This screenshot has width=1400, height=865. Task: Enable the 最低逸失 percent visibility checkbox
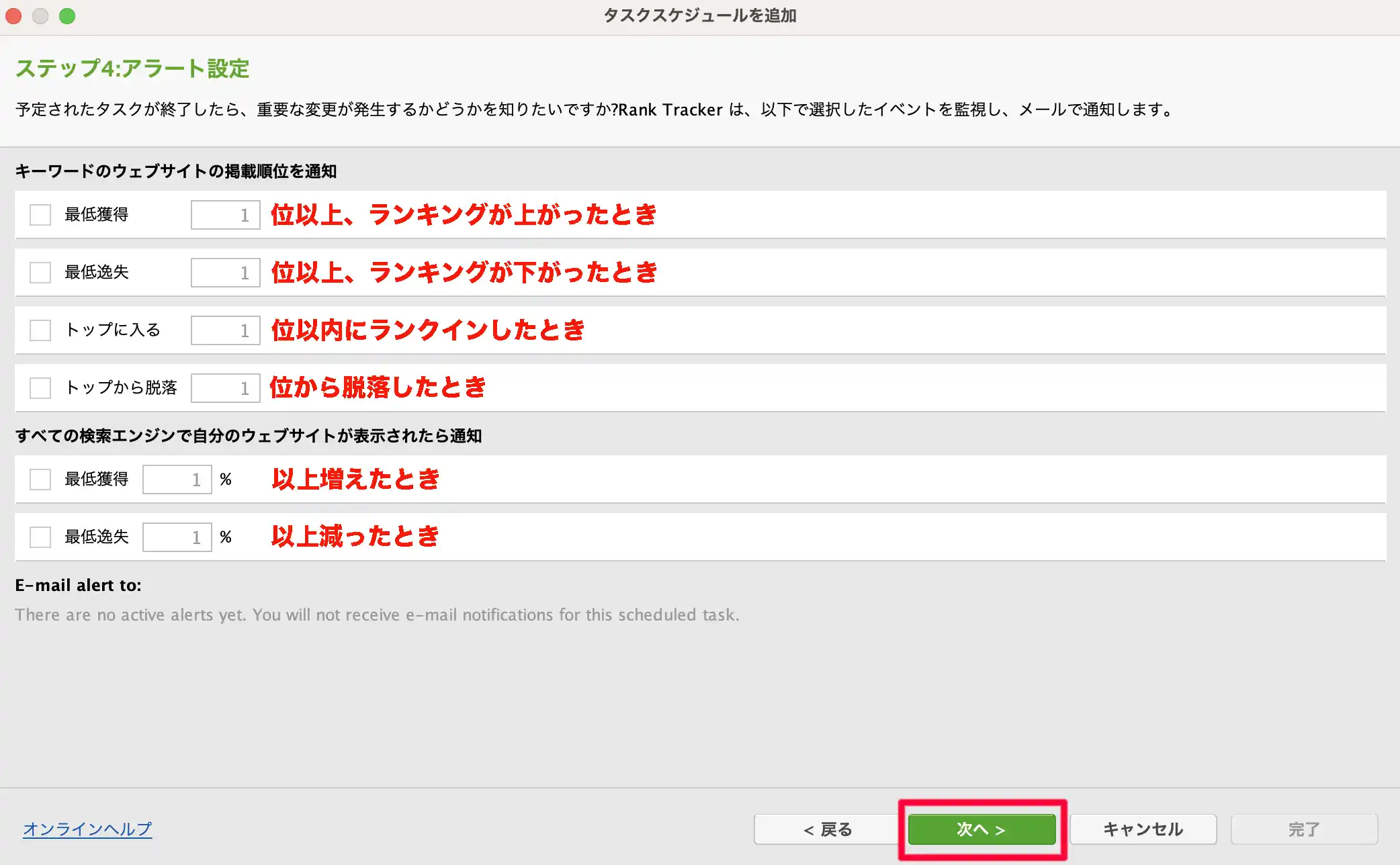[40, 537]
